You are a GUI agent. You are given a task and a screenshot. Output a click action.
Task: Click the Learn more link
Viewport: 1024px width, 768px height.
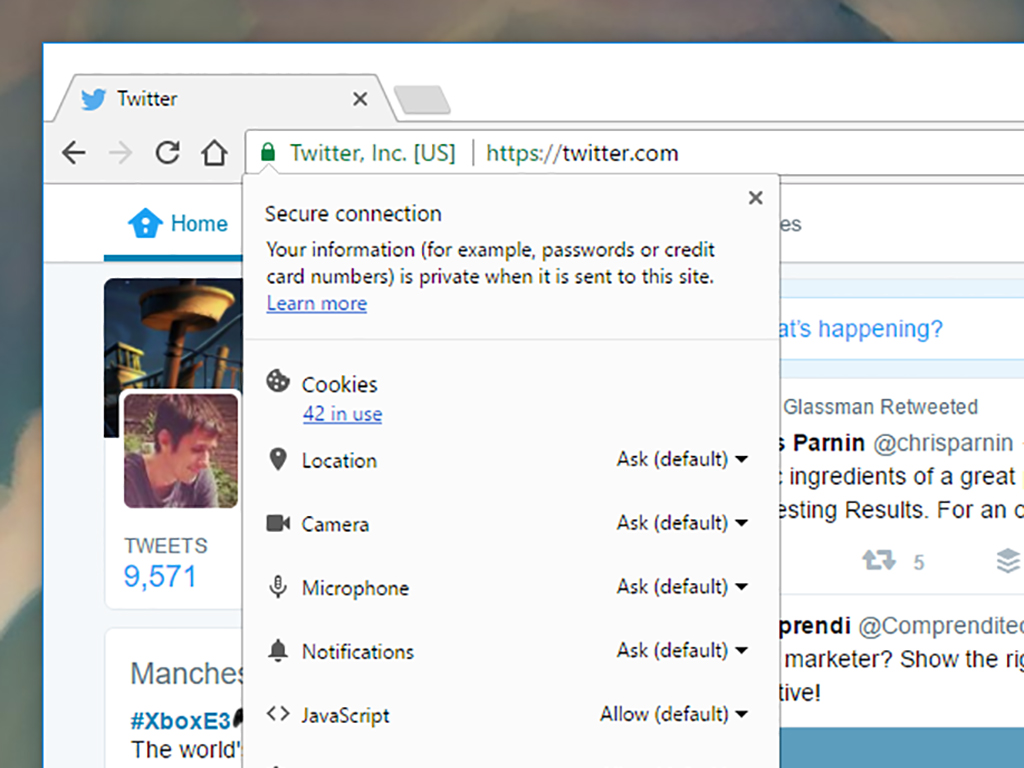(316, 304)
